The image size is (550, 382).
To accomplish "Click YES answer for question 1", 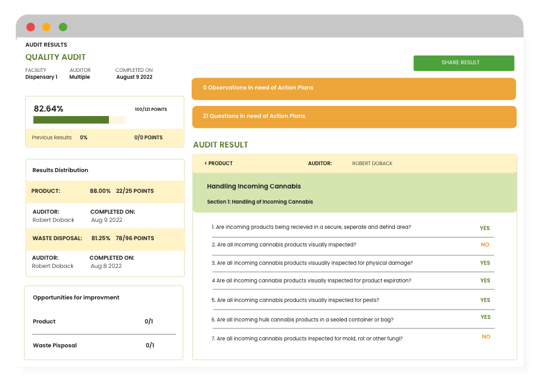I will pyautogui.click(x=485, y=228).
